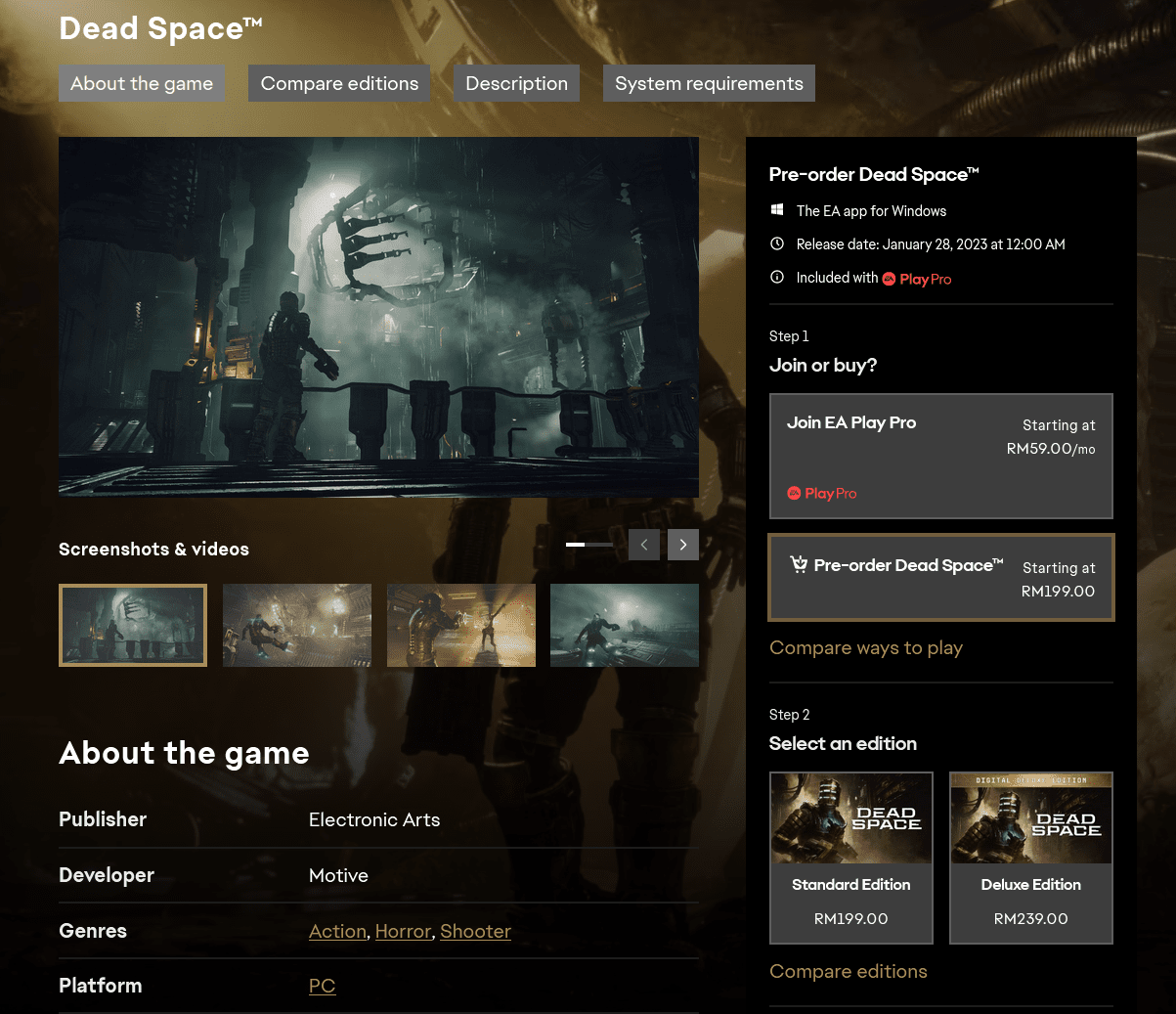1176x1014 pixels.
Task: Select the third thumbnail with orange lighting
Action: pos(461,625)
